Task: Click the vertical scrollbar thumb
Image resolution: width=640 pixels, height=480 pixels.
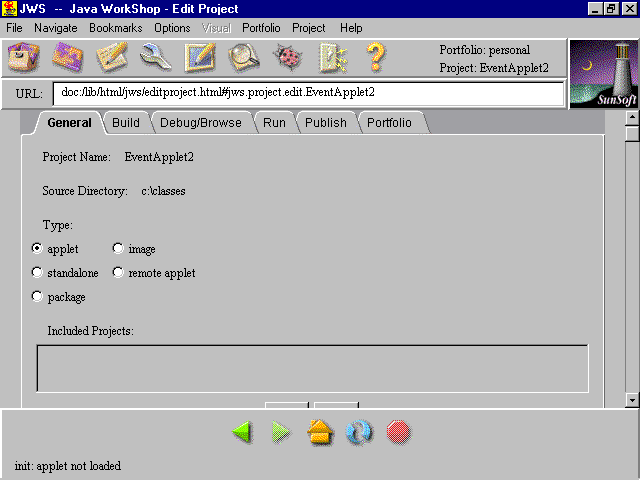Action: (632, 134)
